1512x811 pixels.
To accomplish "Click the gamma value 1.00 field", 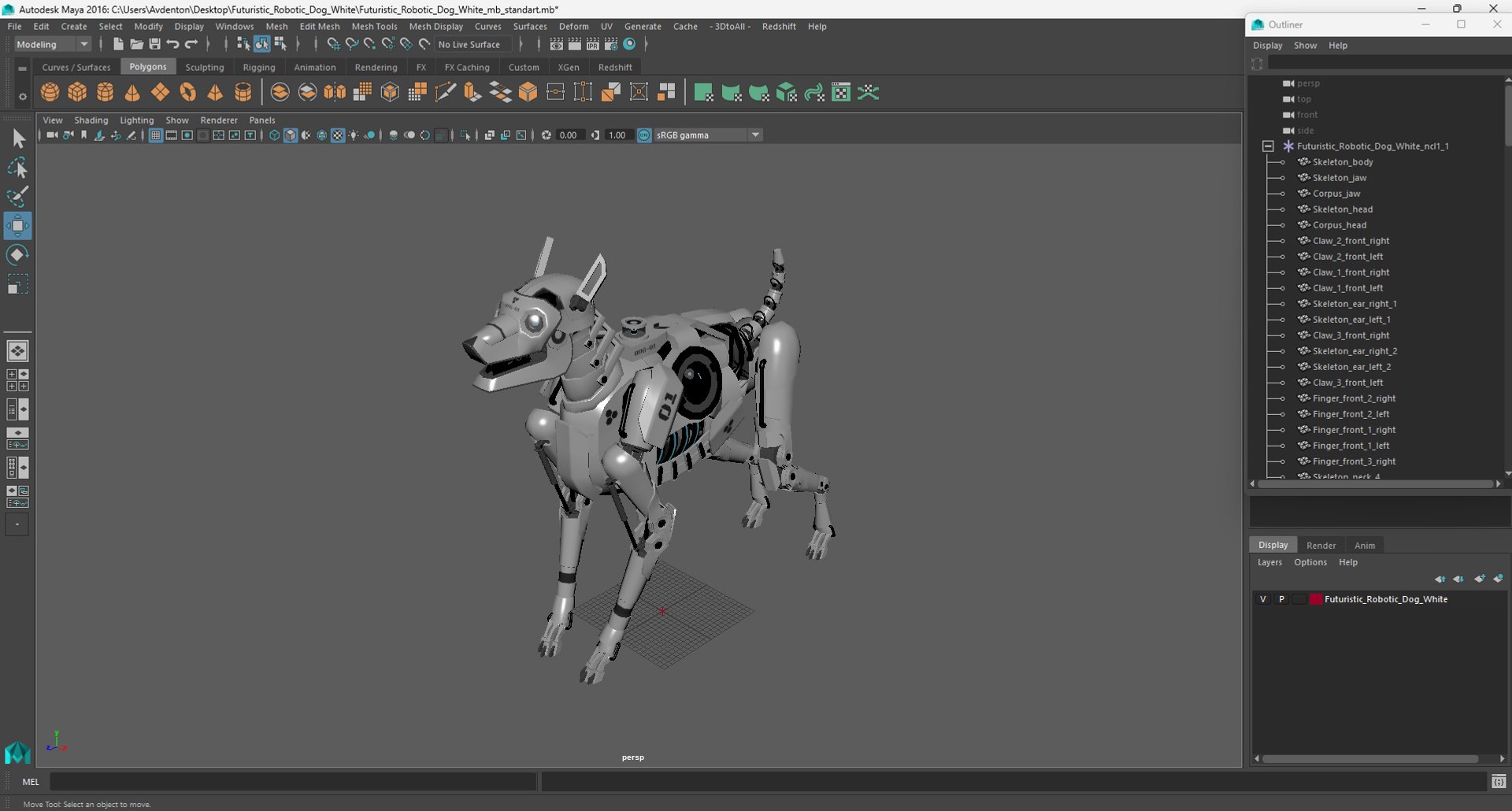I will 617,135.
